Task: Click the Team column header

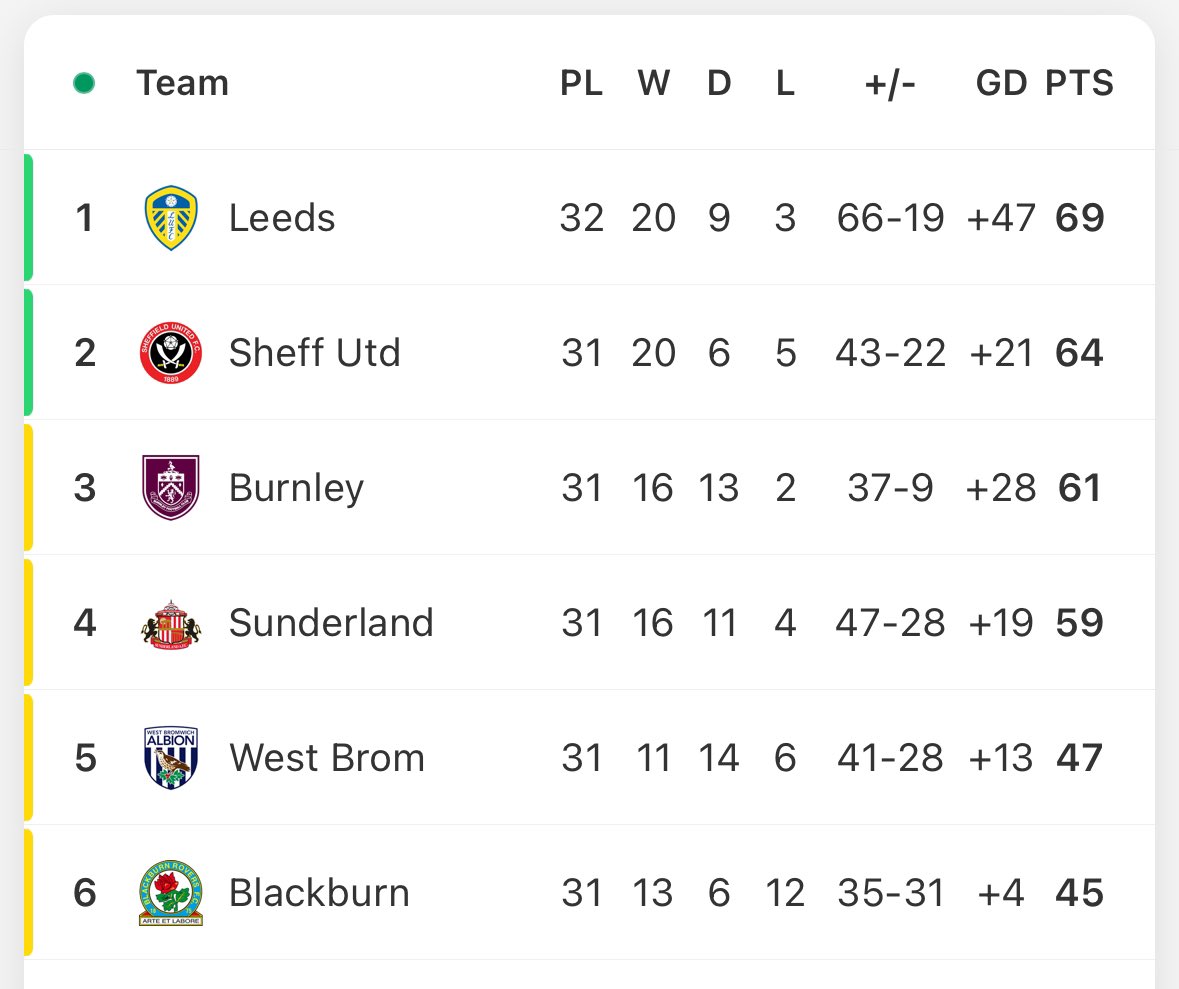Action: pyautogui.click(x=183, y=83)
